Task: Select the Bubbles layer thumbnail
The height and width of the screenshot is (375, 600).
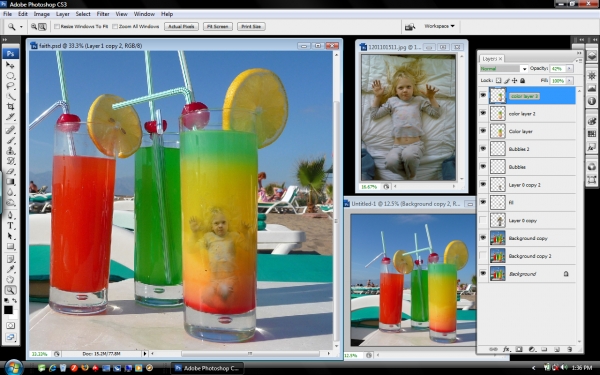Action: tap(498, 167)
